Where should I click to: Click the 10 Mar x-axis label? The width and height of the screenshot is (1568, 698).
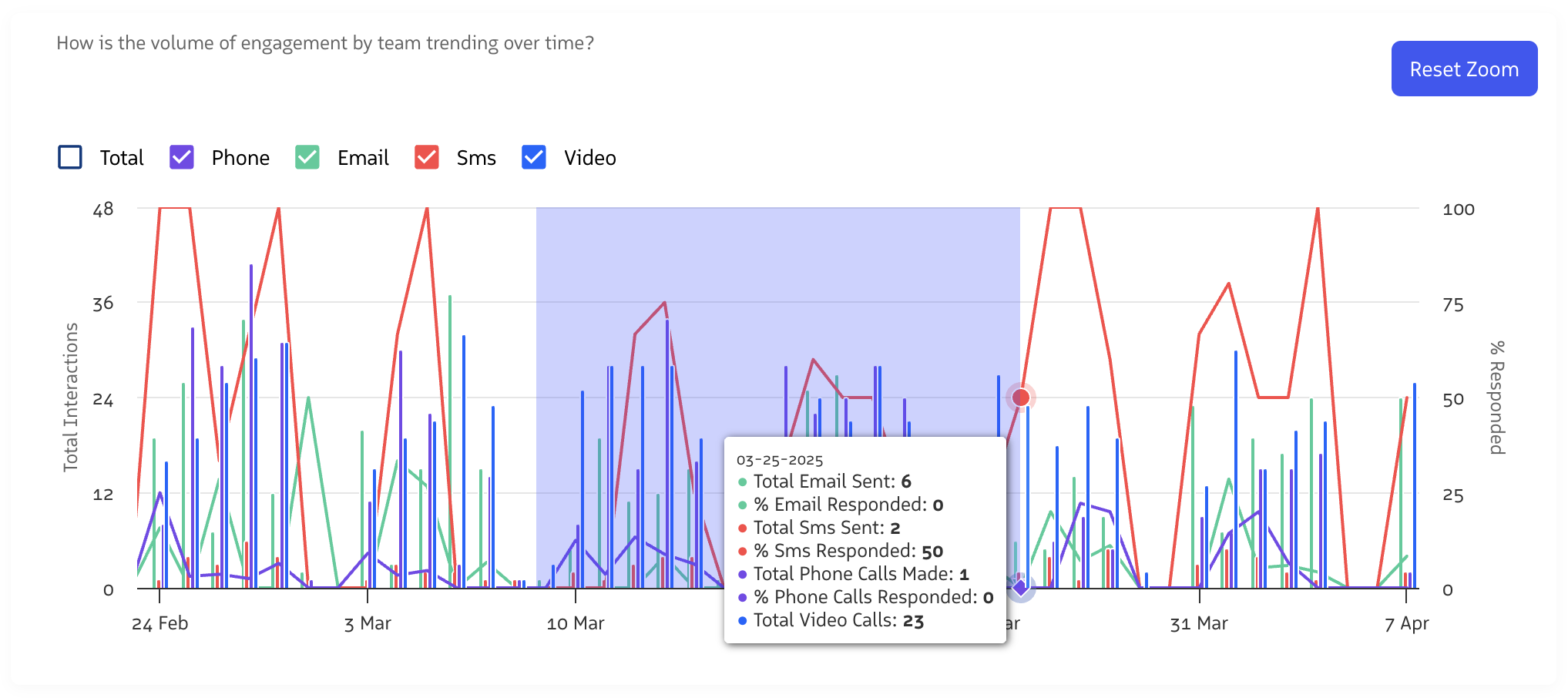click(576, 623)
